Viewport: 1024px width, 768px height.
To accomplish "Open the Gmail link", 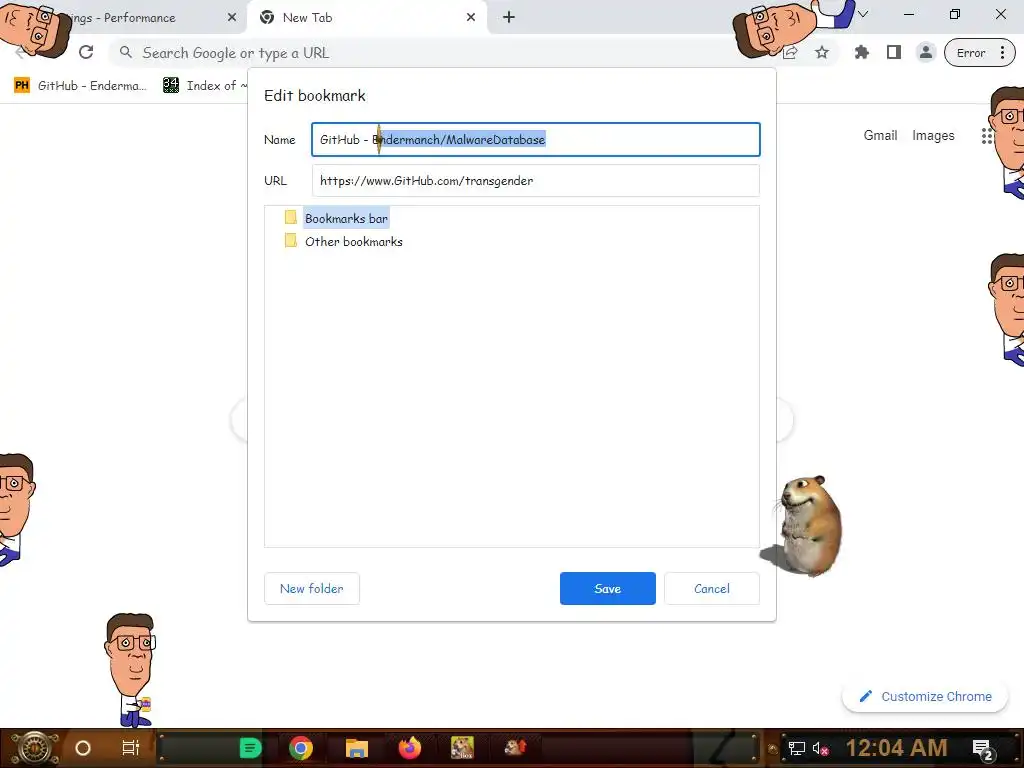I will click(880, 135).
